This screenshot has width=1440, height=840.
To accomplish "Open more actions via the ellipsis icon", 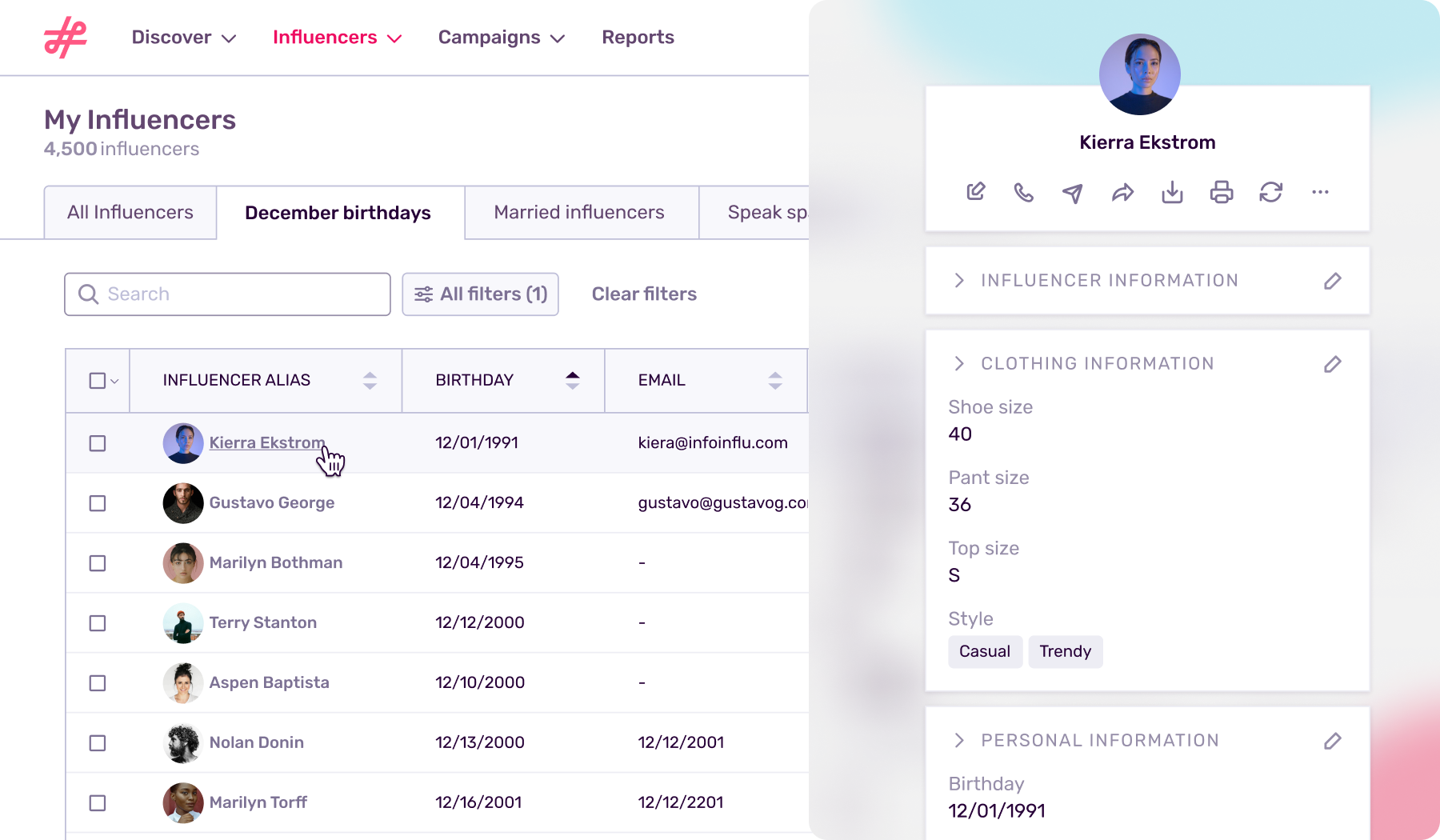I will (1321, 192).
